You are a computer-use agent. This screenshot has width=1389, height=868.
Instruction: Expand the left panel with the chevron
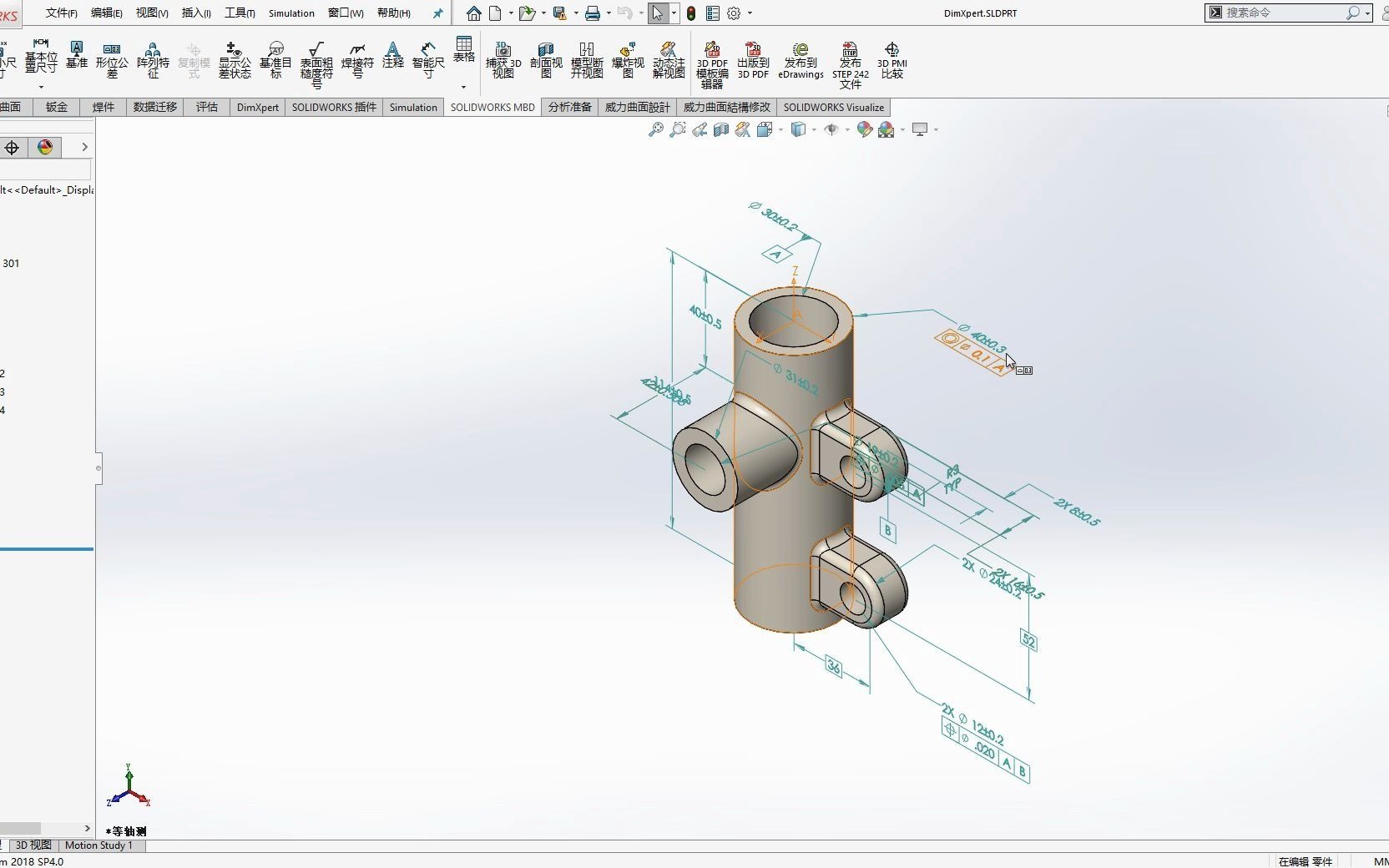point(83,146)
